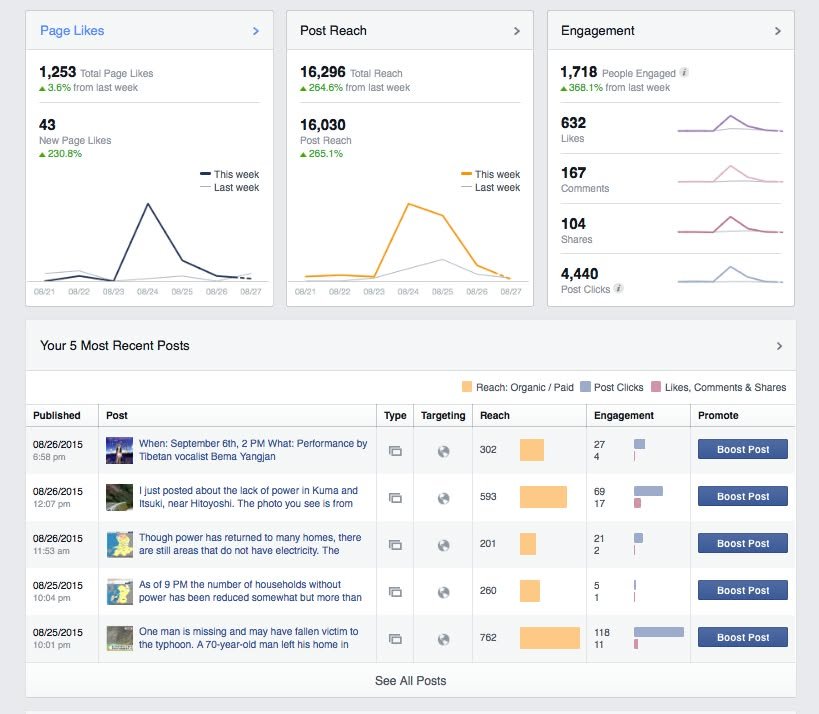Click the targeting globe icon for Kuma power post

coord(444,498)
